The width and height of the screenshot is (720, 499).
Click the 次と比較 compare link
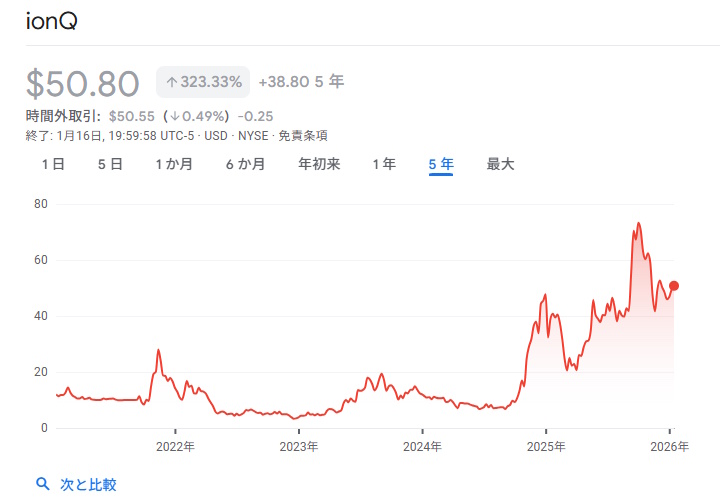pos(88,484)
